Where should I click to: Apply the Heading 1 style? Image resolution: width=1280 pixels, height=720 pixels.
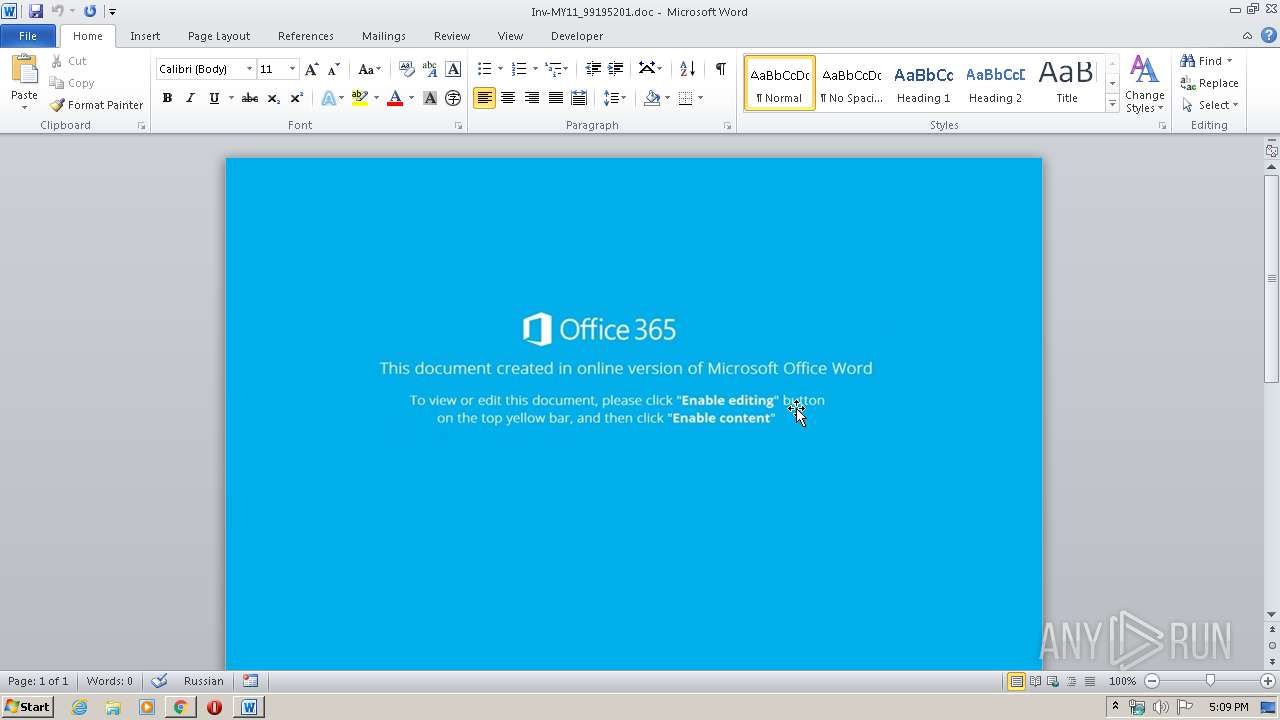tap(923, 83)
